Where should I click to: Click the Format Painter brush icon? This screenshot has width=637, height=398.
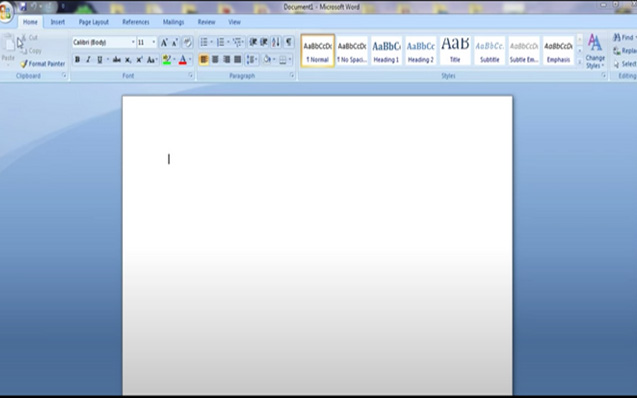tap(24, 64)
